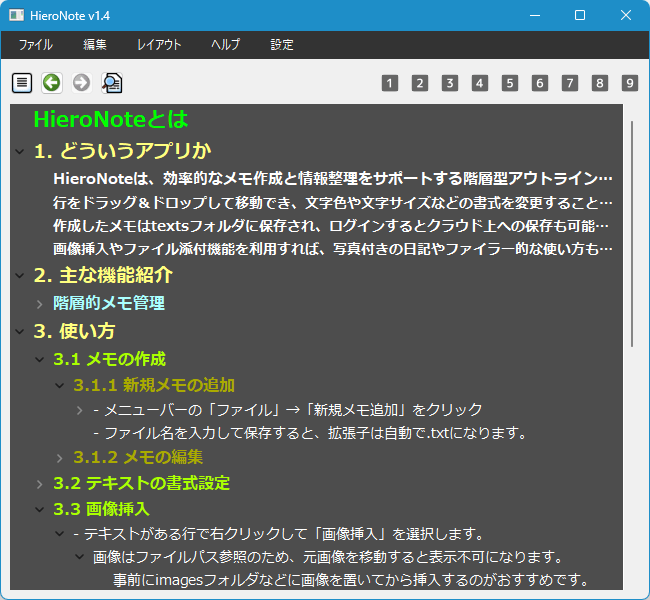Screen dimensions: 650x600
Task: Click the level 8 number button
Action: pyautogui.click(x=600, y=83)
